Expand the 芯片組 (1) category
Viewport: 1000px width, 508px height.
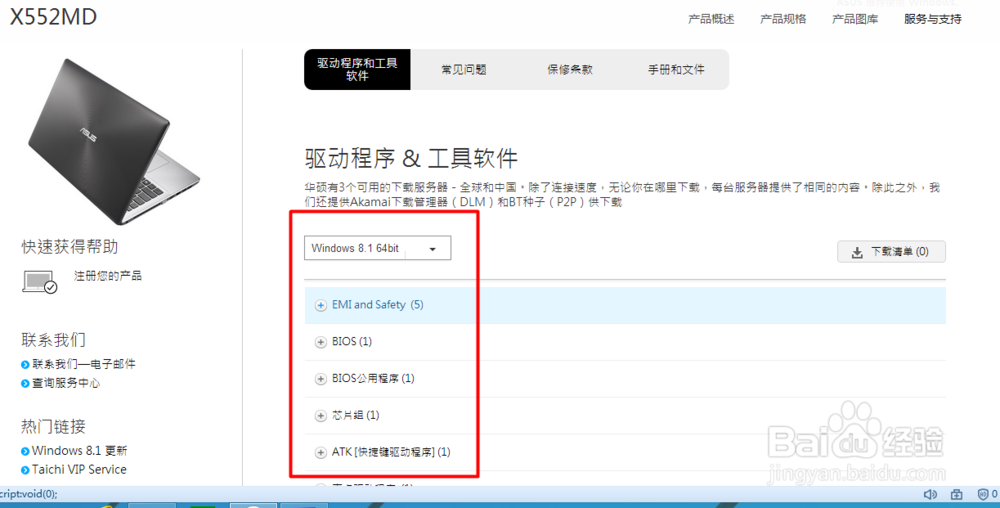pos(625,416)
